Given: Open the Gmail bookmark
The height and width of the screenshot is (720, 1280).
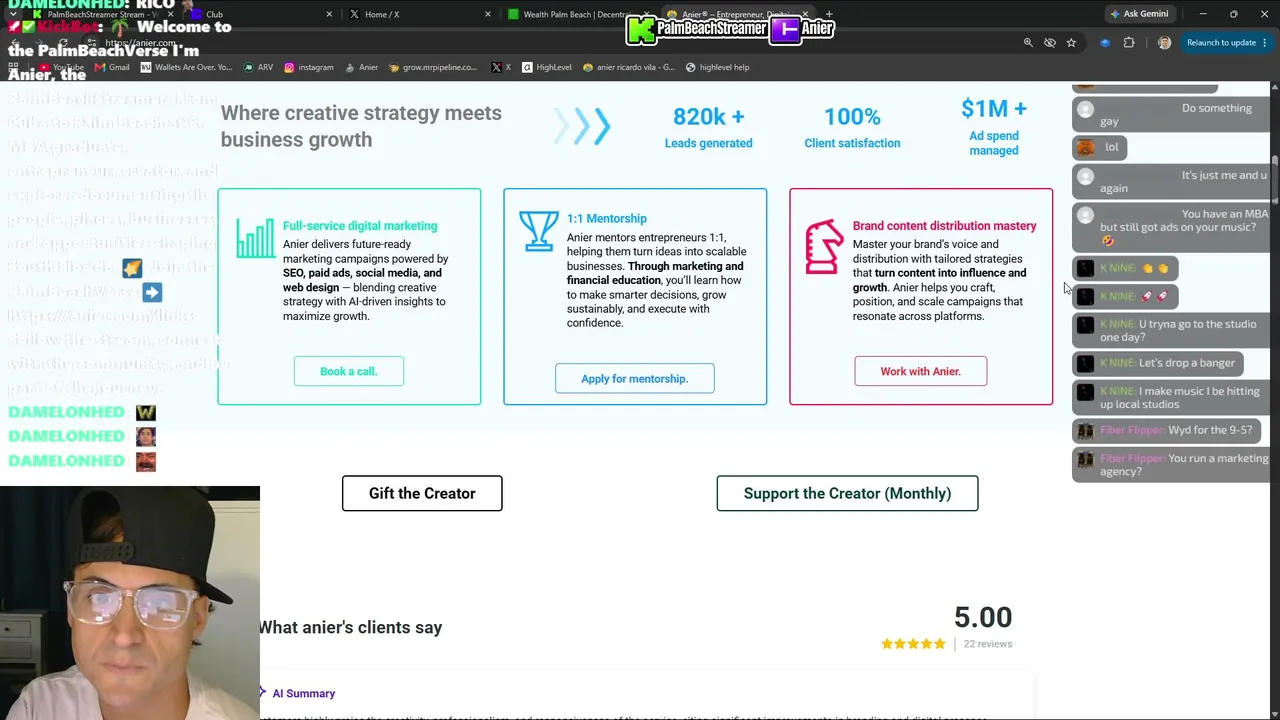Looking at the screenshot, I should coord(112,67).
